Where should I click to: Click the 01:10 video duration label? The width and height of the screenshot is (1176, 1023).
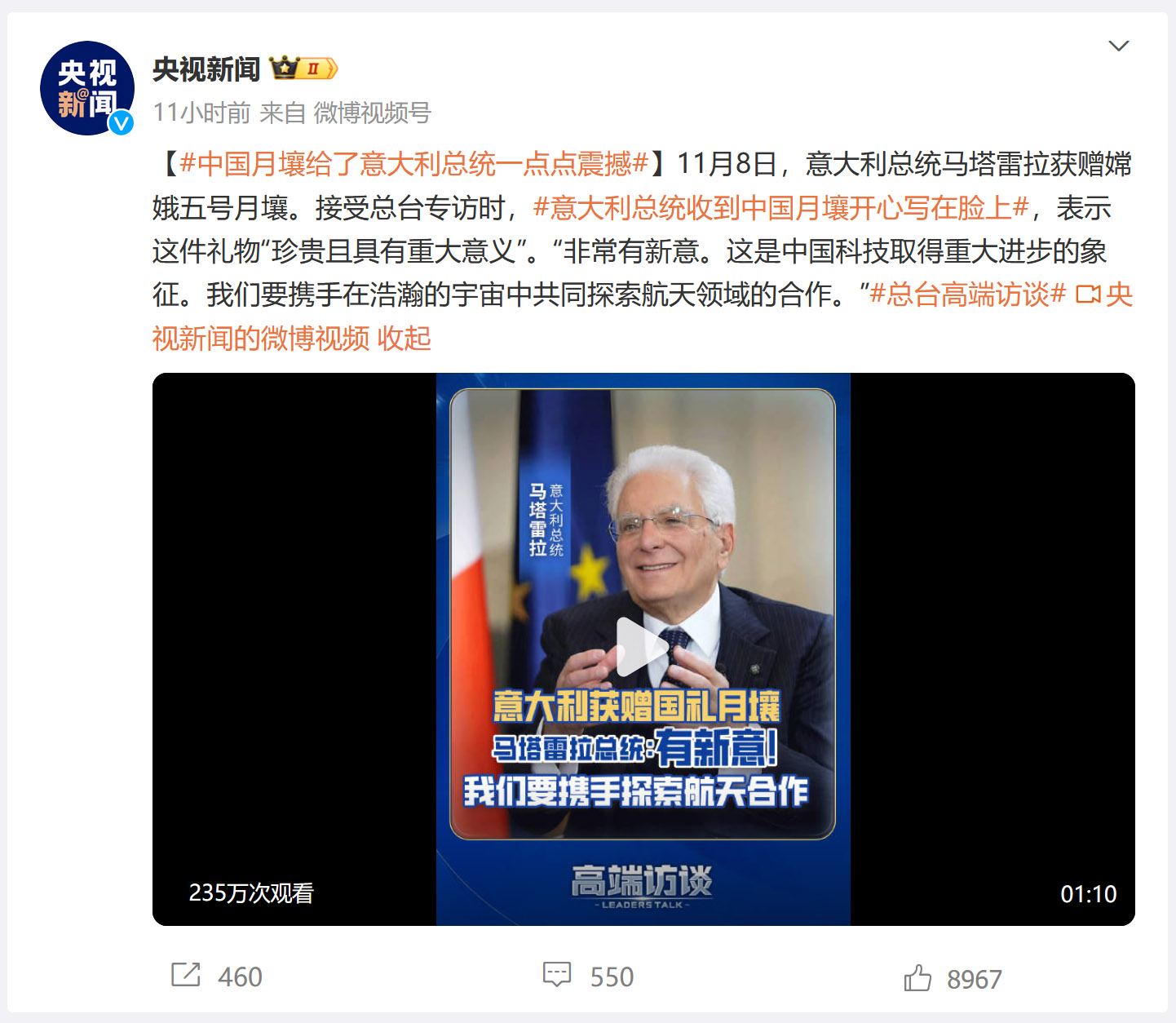[1088, 894]
